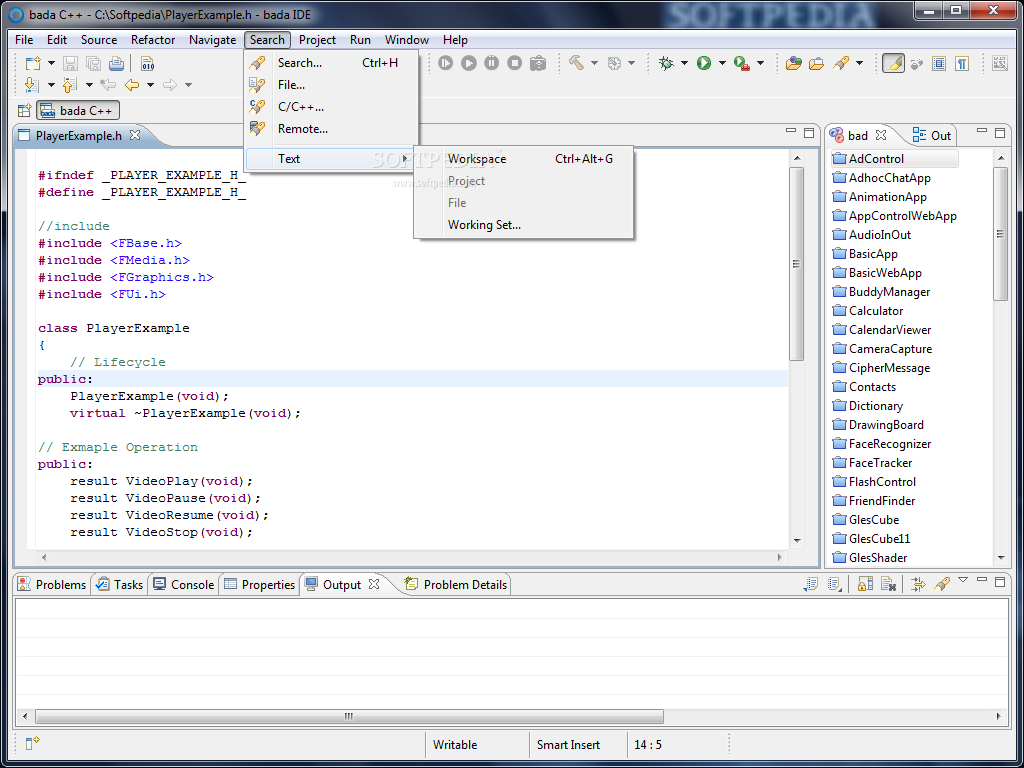The height and width of the screenshot is (768, 1024).
Task: Click the icon at the status bar's left end
Action: 33,743
